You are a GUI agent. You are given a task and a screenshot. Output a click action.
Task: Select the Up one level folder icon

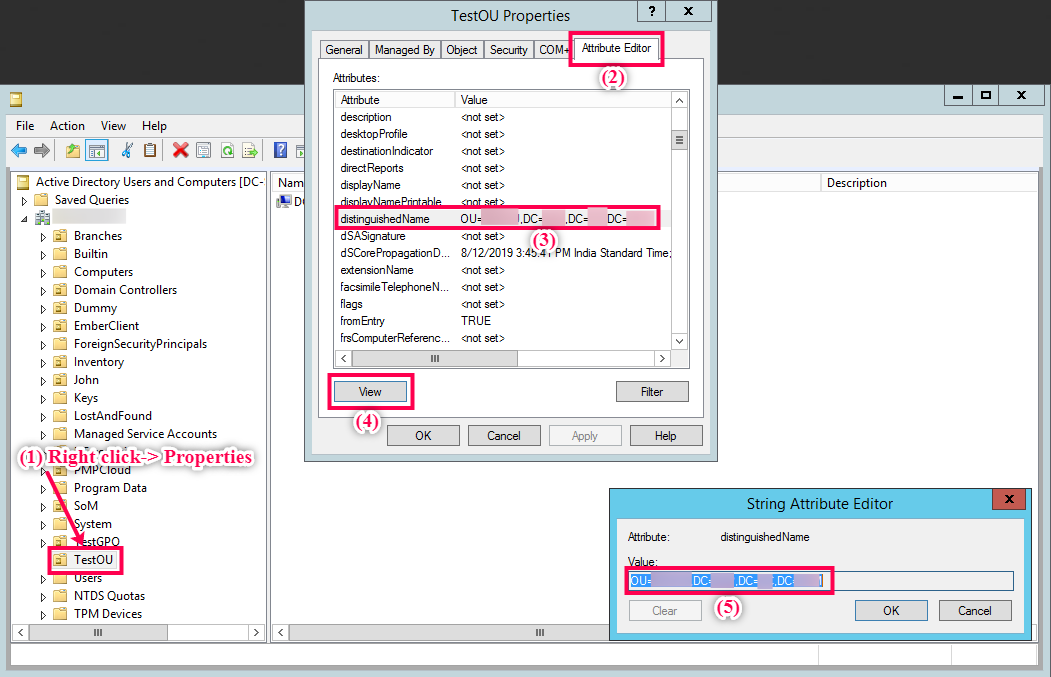coord(72,150)
